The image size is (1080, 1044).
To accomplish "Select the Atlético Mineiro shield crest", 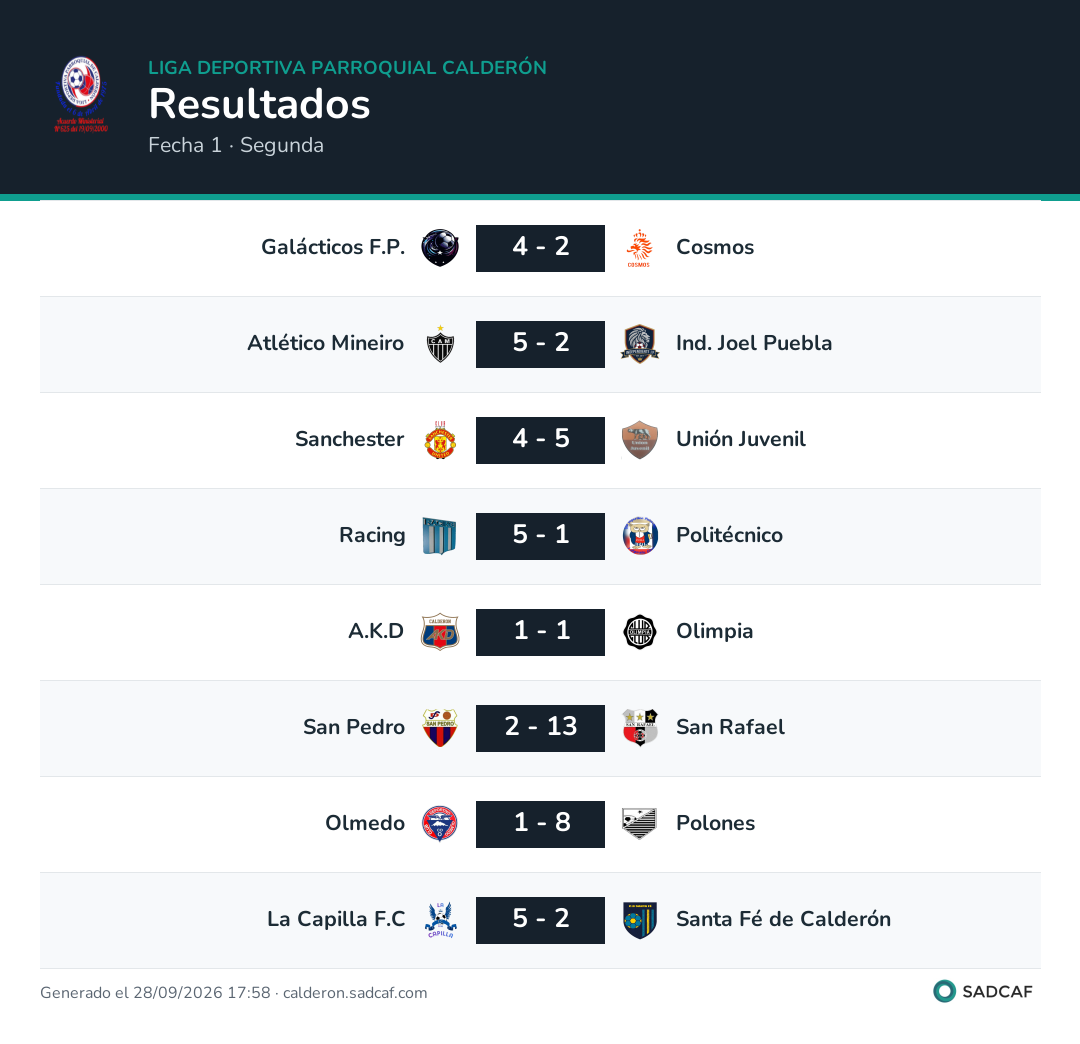I will click(x=440, y=344).
